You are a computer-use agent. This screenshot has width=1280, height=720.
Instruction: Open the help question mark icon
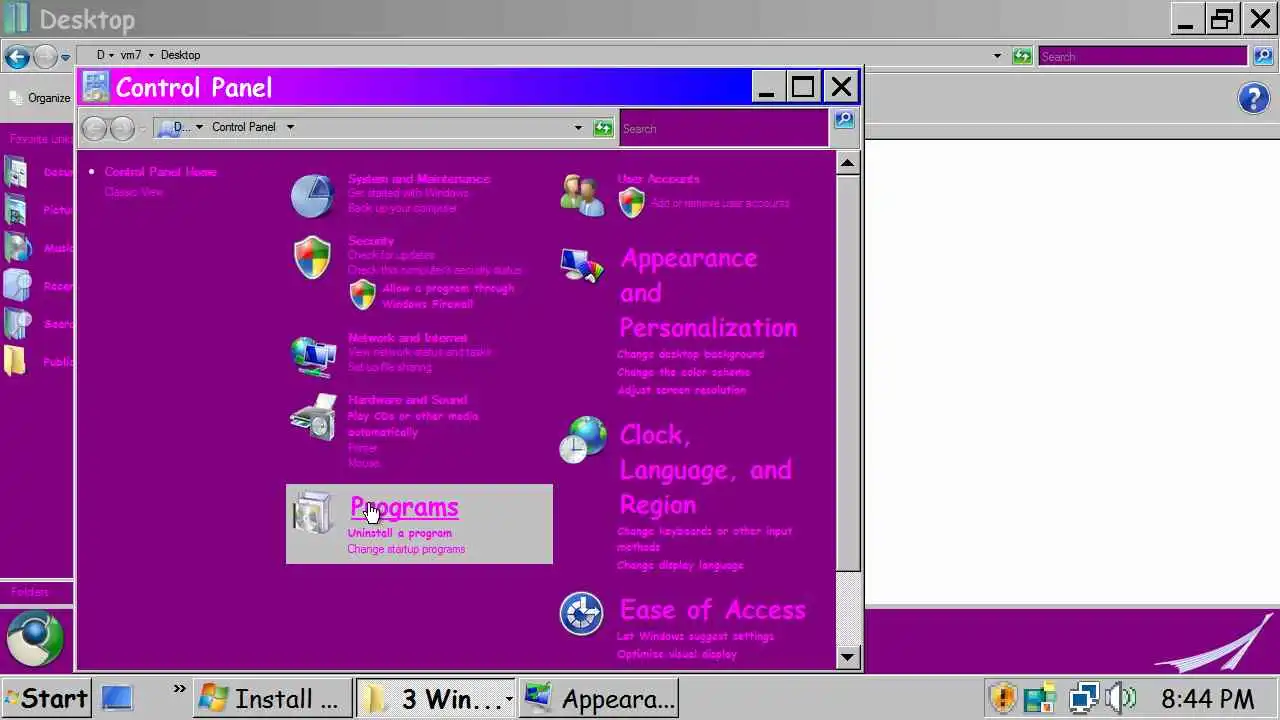pos(1254,98)
